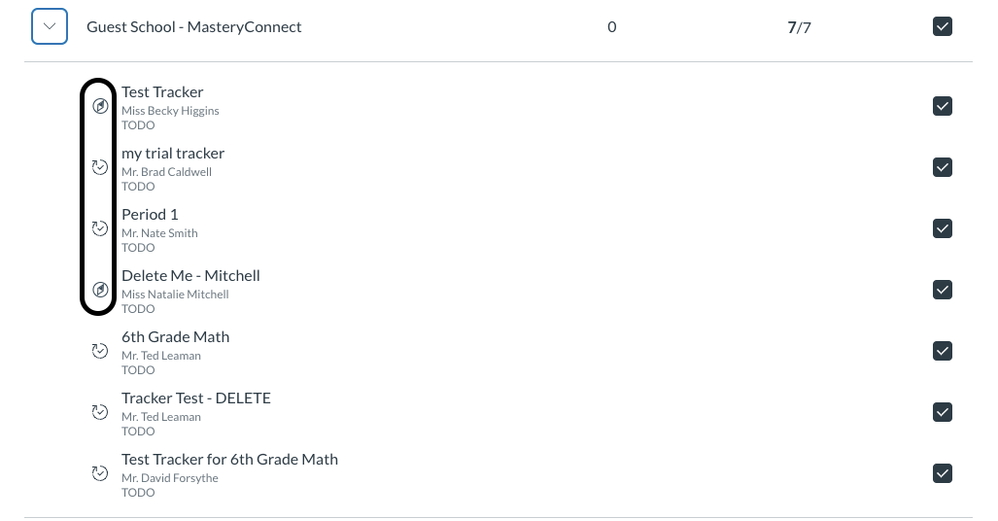Uncheck the Delete Me - Mitchell checkbox
The width and height of the screenshot is (998, 521).
tap(942, 290)
